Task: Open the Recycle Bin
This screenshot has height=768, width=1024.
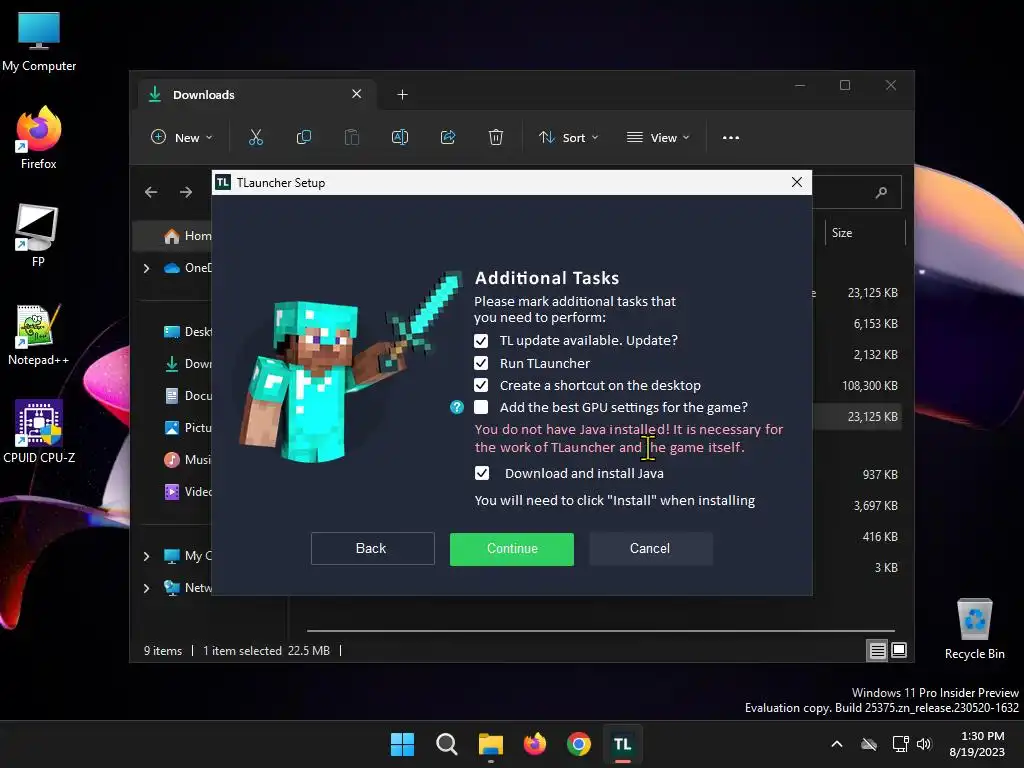Action: pos(974,629)
